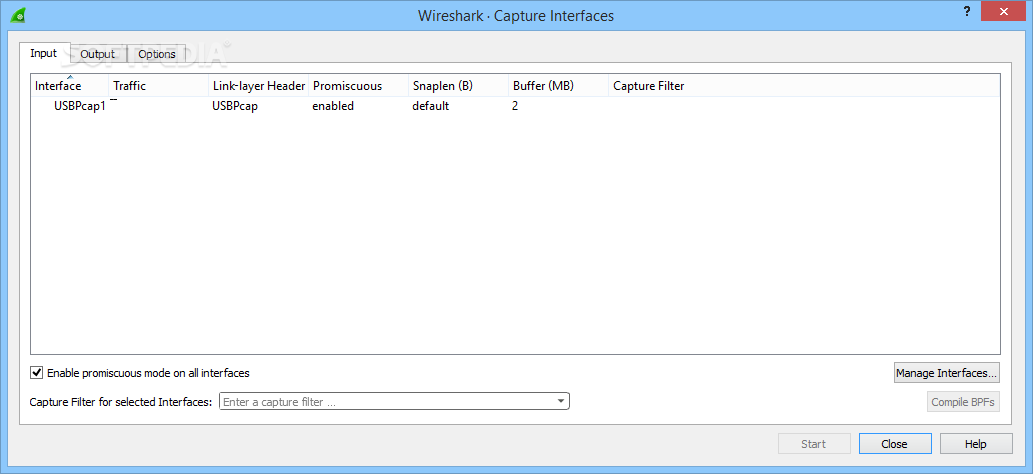This screenshot has height=474, width=1033.
Task: Open Help for capture interfaces
Action: 976,444
